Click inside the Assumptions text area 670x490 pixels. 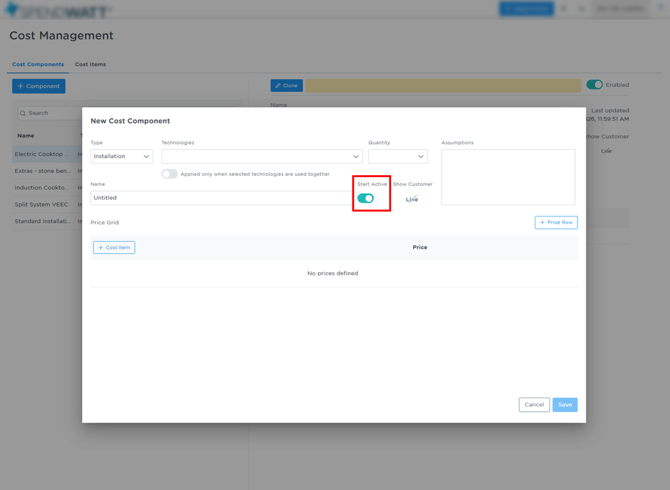click(508, 177)
